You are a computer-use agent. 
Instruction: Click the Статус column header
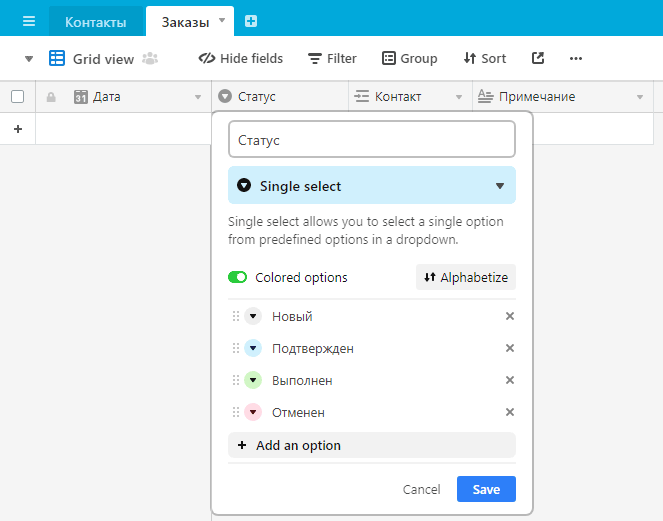[280, 96]
